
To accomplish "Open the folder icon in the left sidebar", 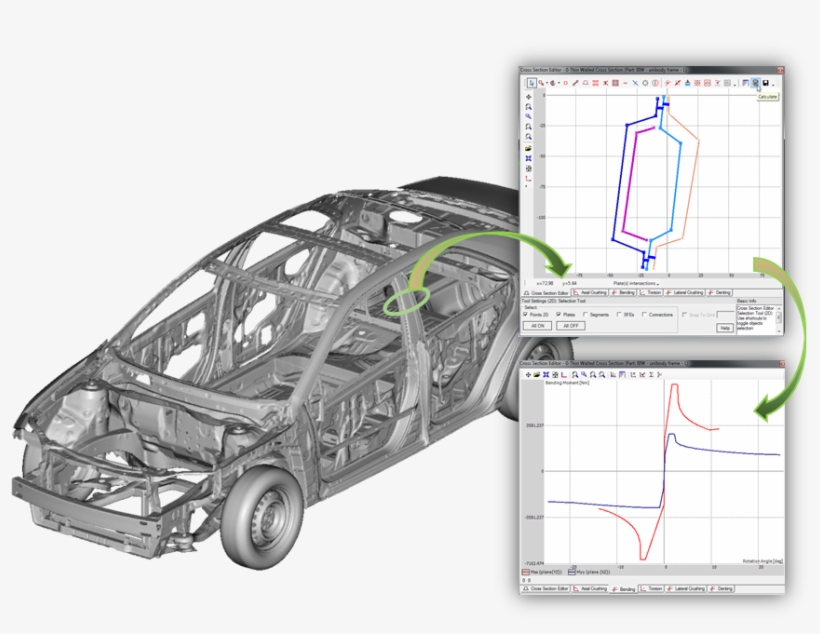I will (527, 148).
